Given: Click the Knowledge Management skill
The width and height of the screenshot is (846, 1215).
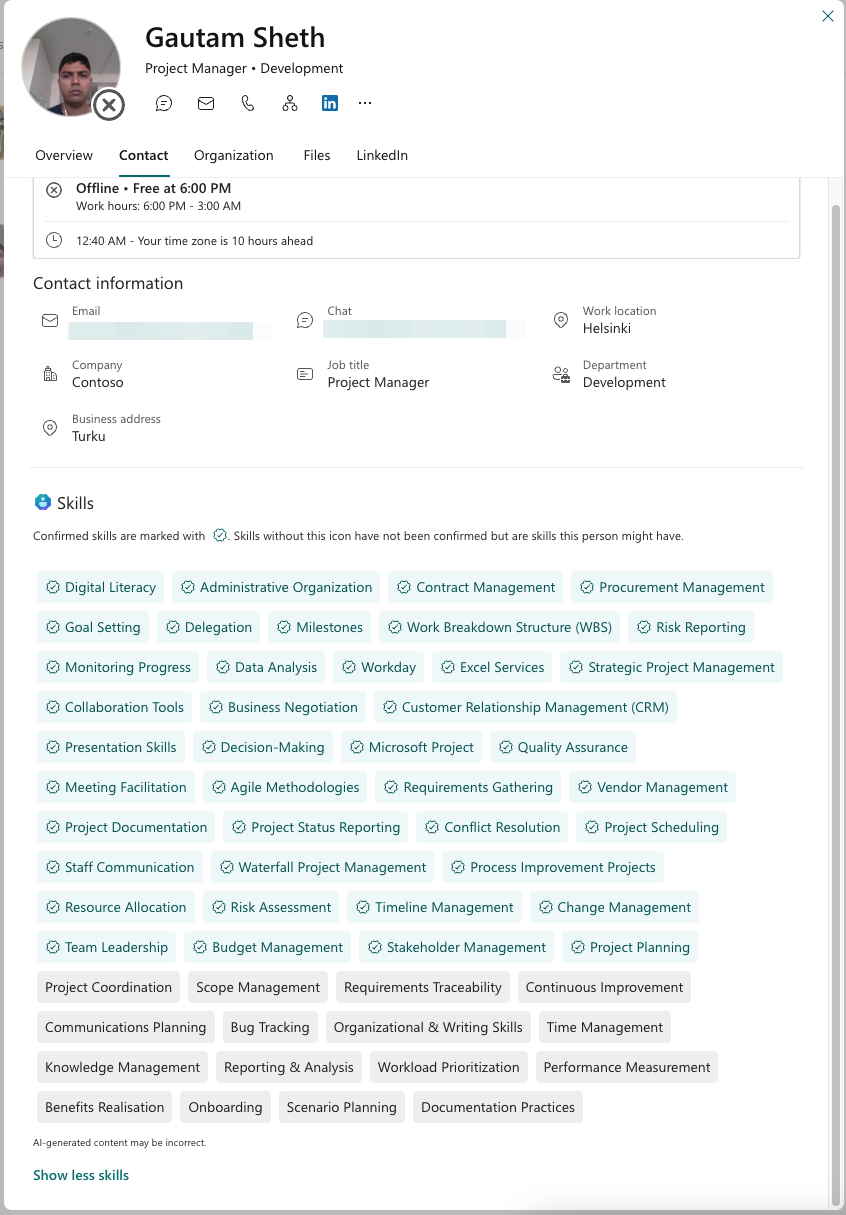Looking at the screenshot, I should tap(122, 1067).
